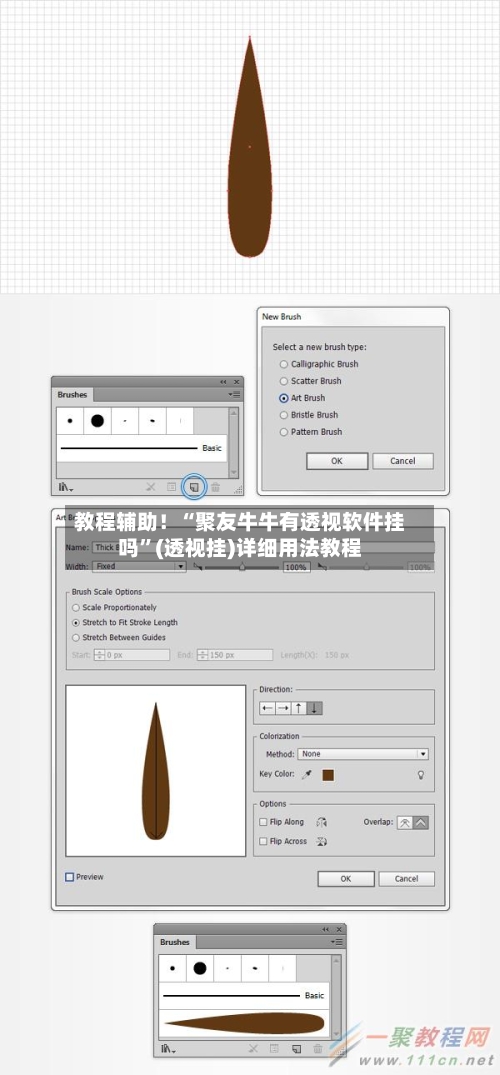Open the Width Fixed dropdown
Viewport: 500px width, 1075px height.
[139, 566]
